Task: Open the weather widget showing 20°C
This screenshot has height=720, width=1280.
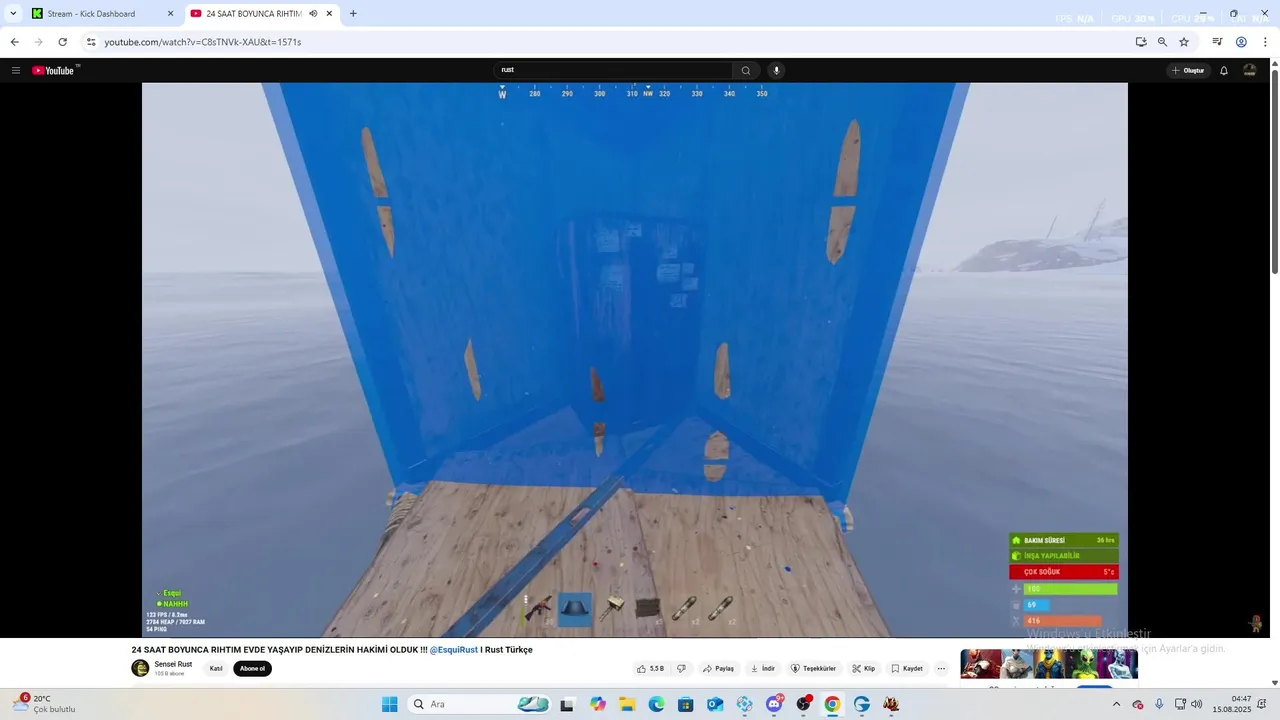Action: (44, 704)
